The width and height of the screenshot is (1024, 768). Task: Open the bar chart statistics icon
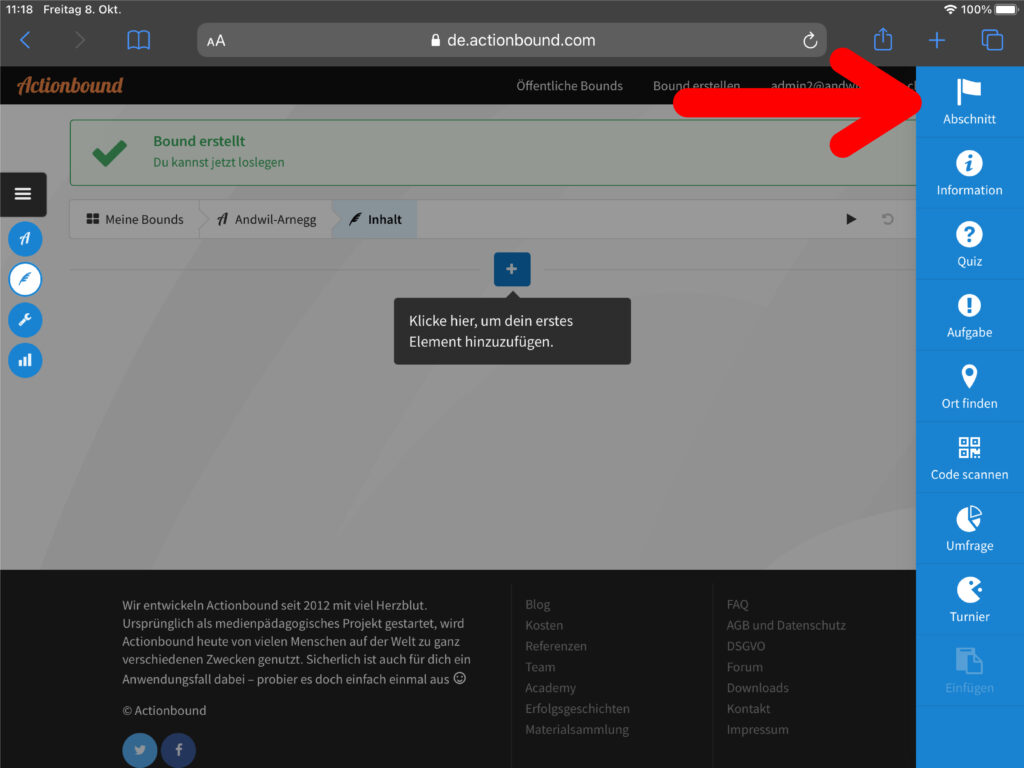(25, 360)
